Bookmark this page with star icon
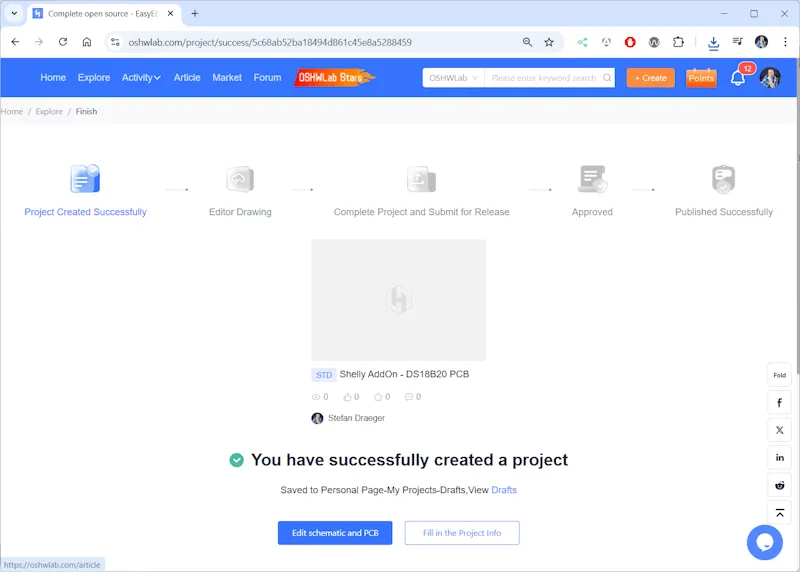 549,42
